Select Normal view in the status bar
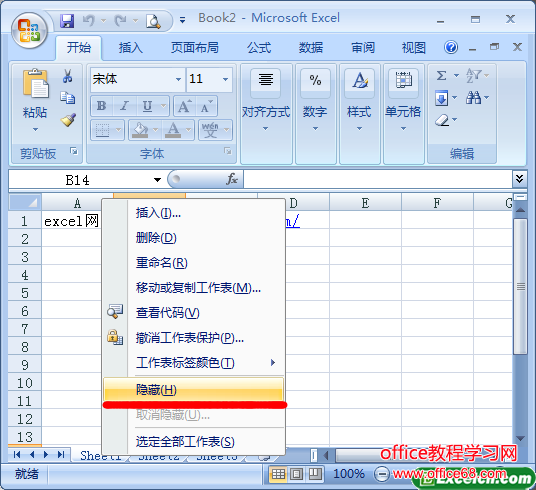The width and height of the screenshot is (536, 490). pyautogui.click(x=278, y=474)
